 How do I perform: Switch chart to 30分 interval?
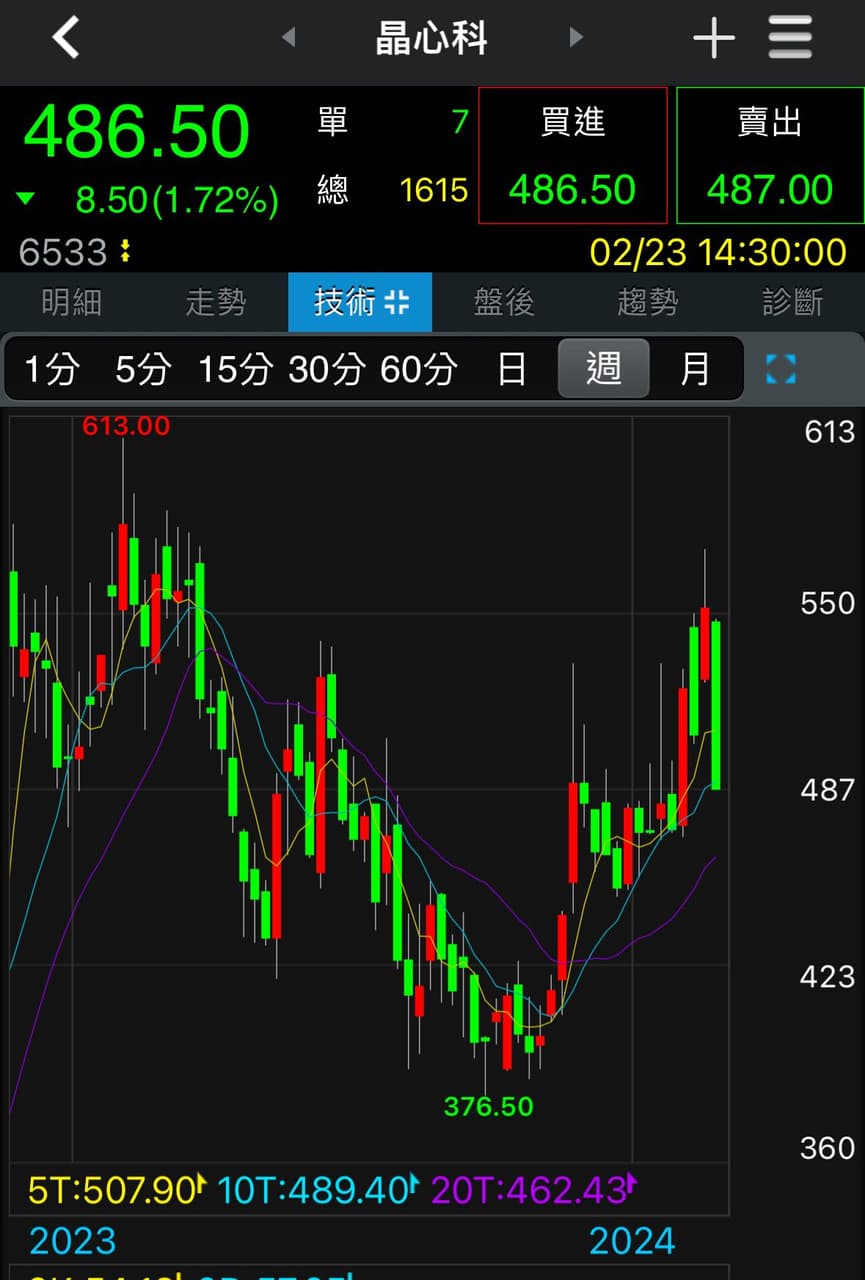tap(326, 370)
